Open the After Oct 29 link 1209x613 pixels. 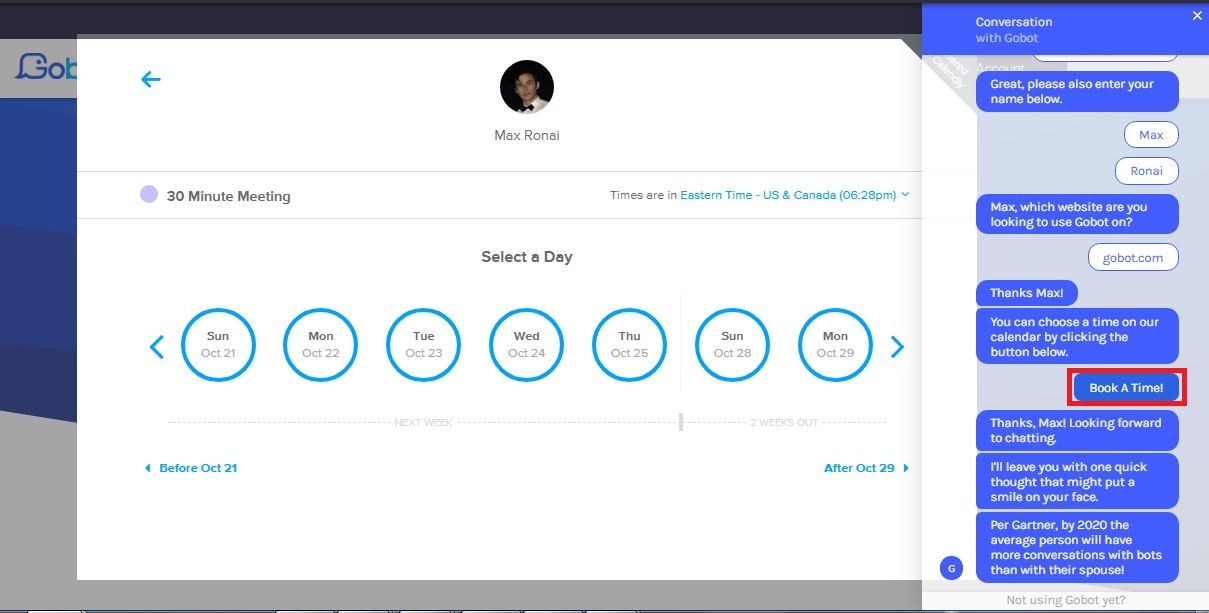pos(866,468)
